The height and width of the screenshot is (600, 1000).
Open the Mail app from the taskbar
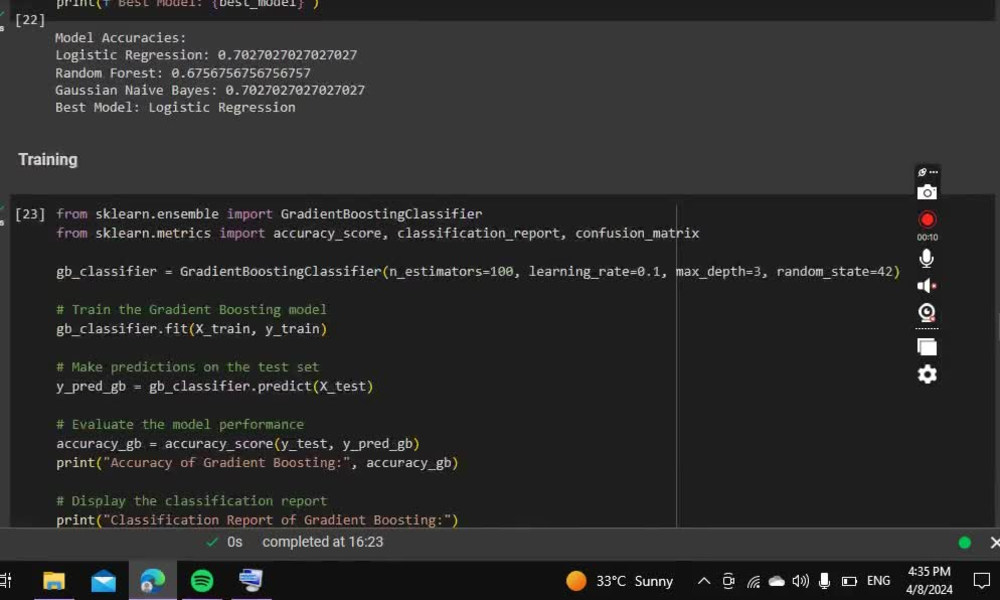103,581
